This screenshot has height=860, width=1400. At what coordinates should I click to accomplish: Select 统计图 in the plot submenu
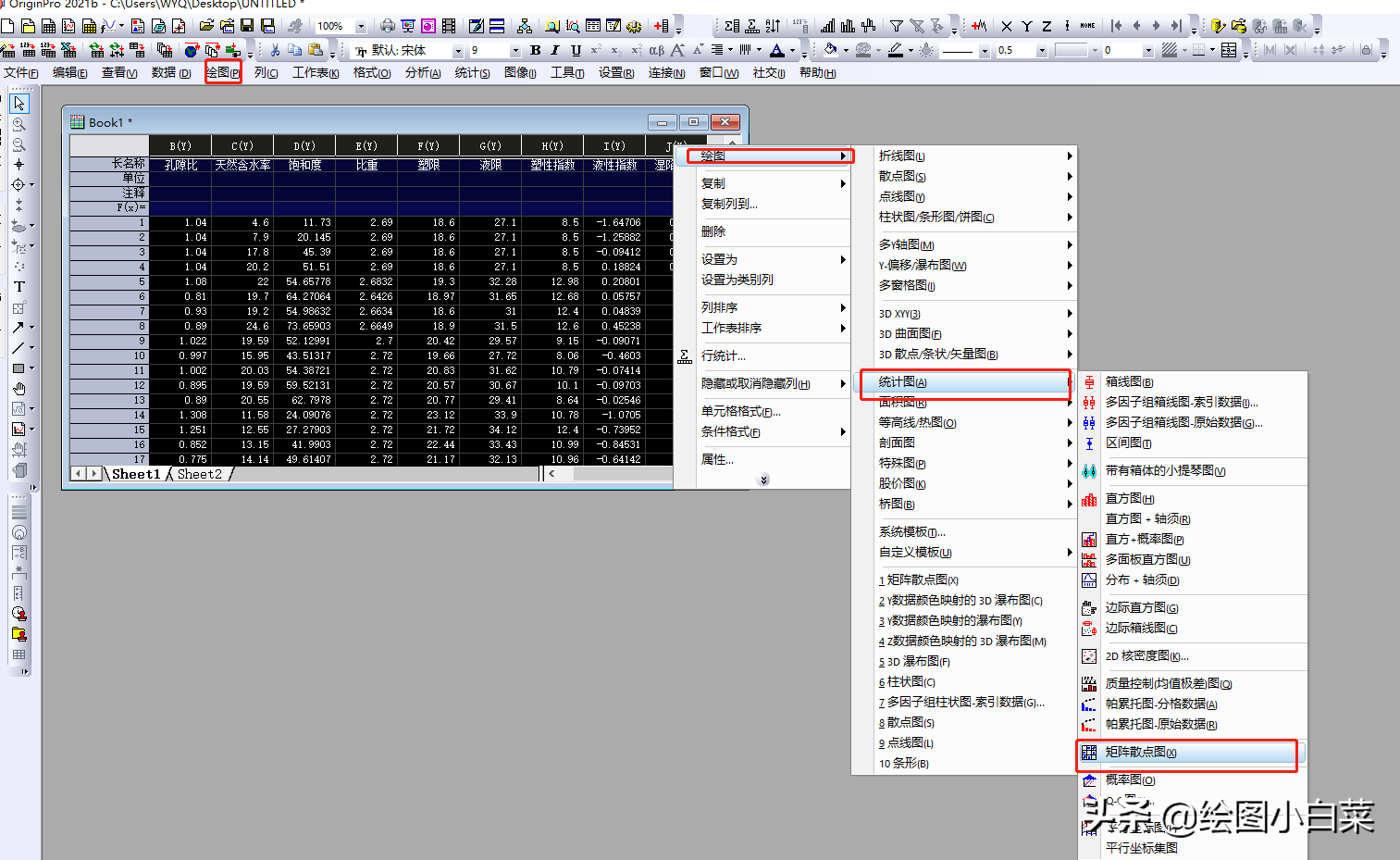pos(965,381)
